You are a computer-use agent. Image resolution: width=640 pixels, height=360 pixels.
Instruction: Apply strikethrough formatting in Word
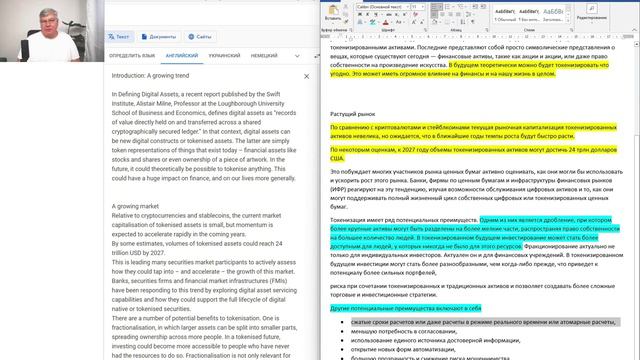[x=389, y=14]
